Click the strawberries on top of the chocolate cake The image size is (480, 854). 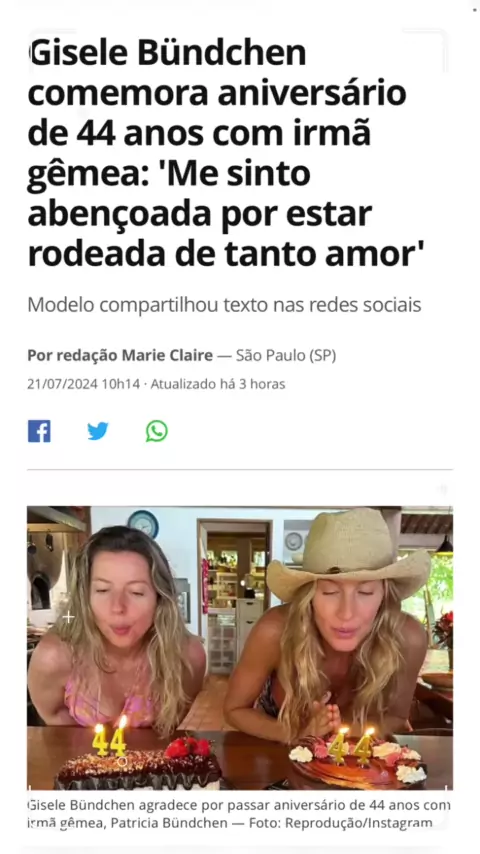(x=189, y=747)
